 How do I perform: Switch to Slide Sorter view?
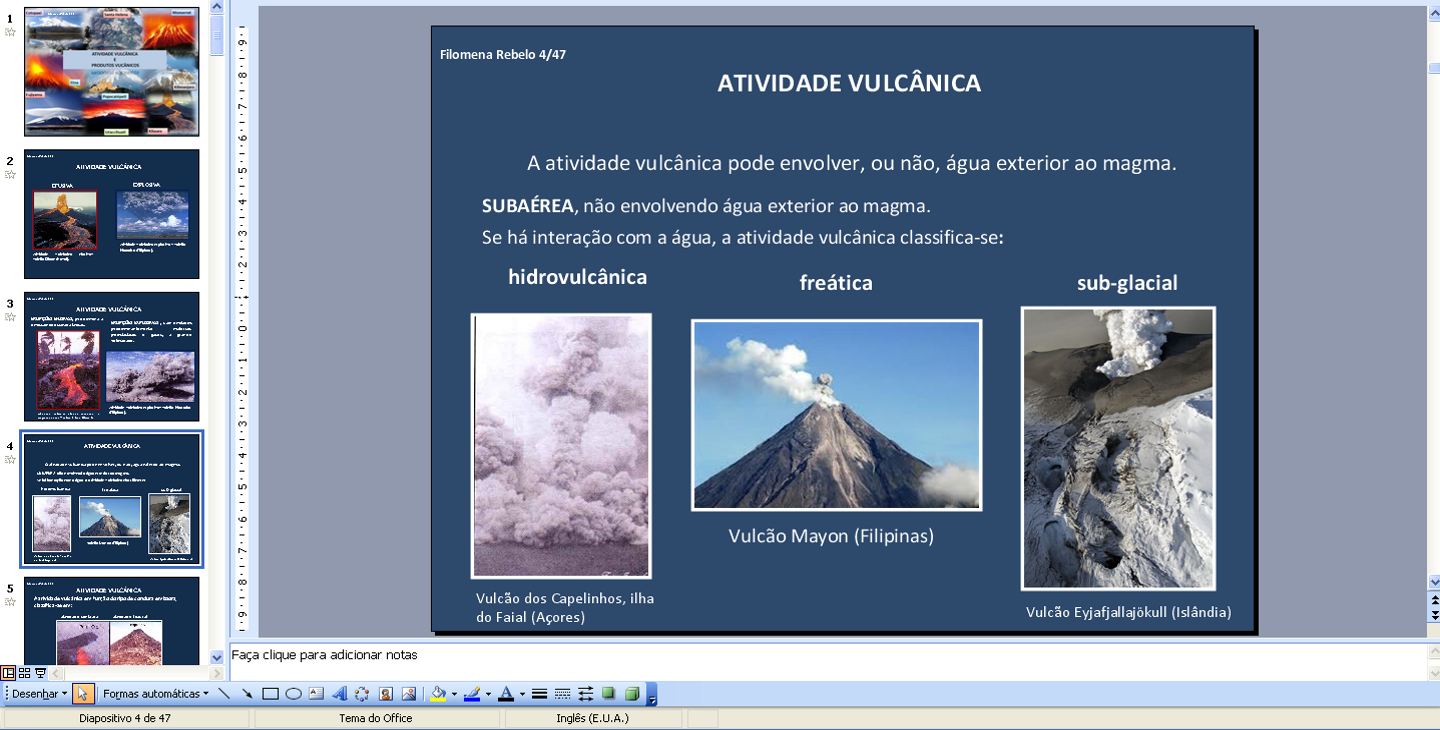point(24,673)
